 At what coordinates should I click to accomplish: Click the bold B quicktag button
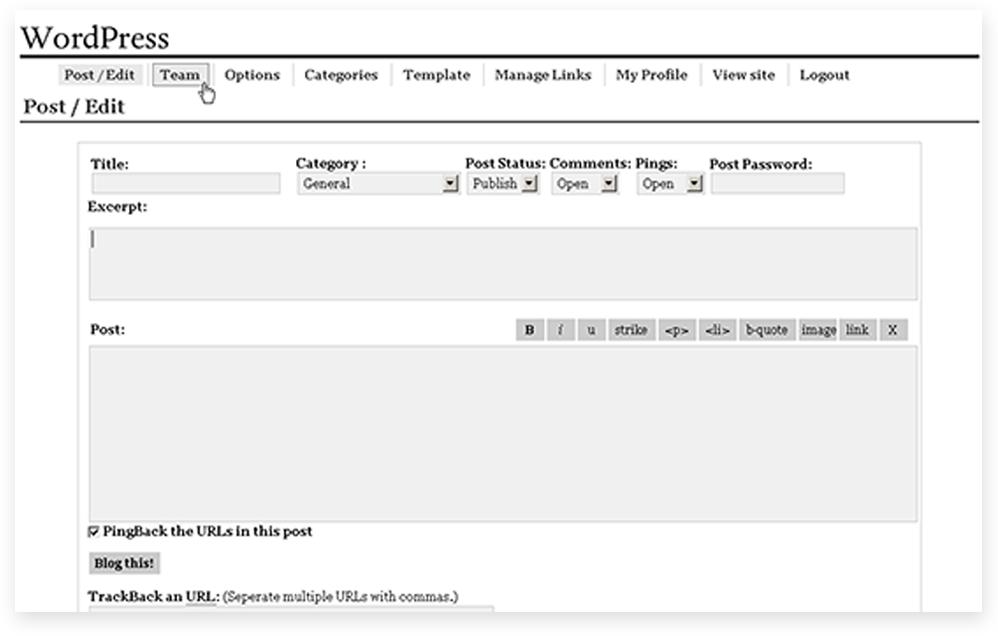(x=530, y=330)
